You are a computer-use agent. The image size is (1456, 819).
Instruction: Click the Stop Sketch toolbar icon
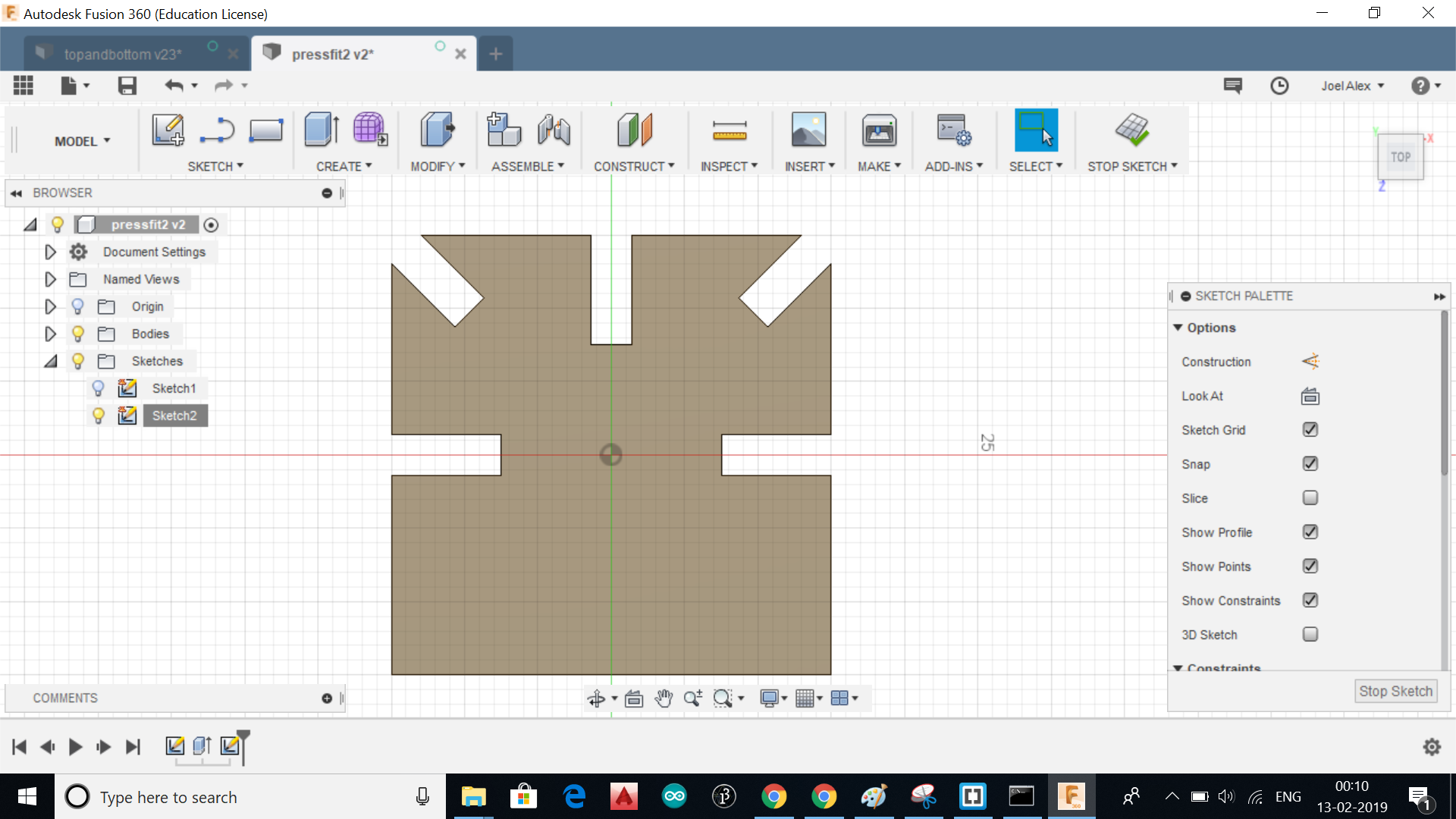1131,130
